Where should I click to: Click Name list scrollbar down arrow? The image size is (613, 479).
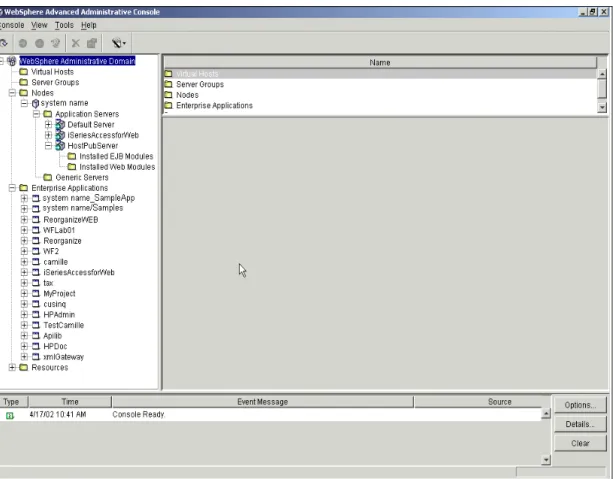click(602, 107)
